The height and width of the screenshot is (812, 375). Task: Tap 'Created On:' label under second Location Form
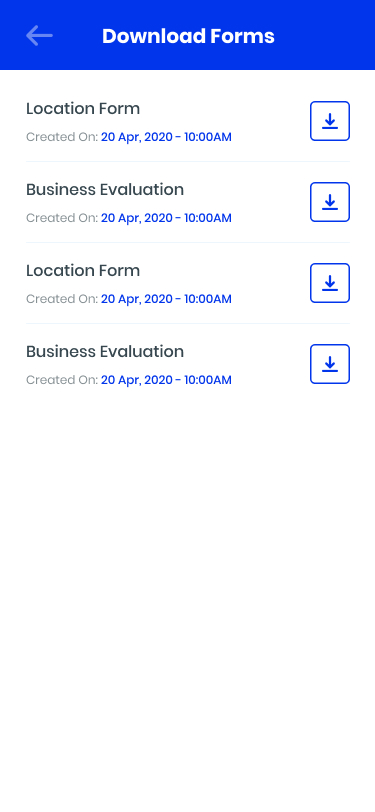pos(62,299)
